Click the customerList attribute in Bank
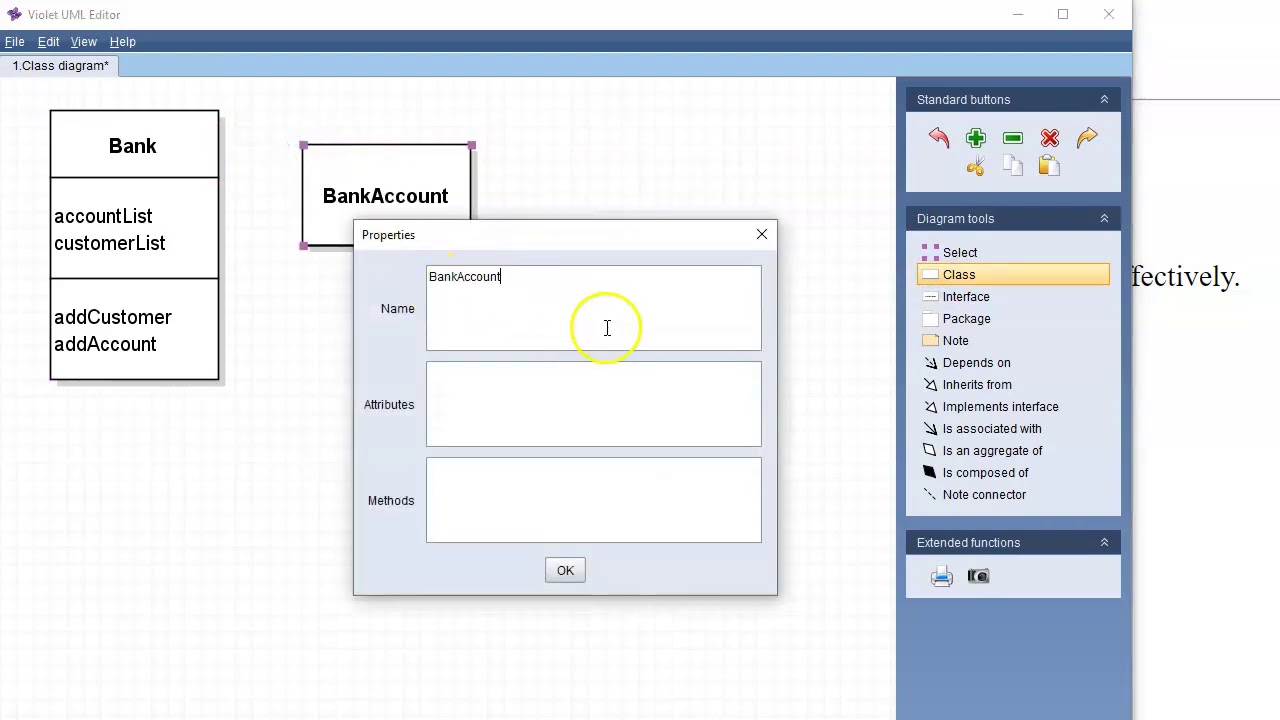The width and height of the screenshot is (1280, 720). [109, 243]
